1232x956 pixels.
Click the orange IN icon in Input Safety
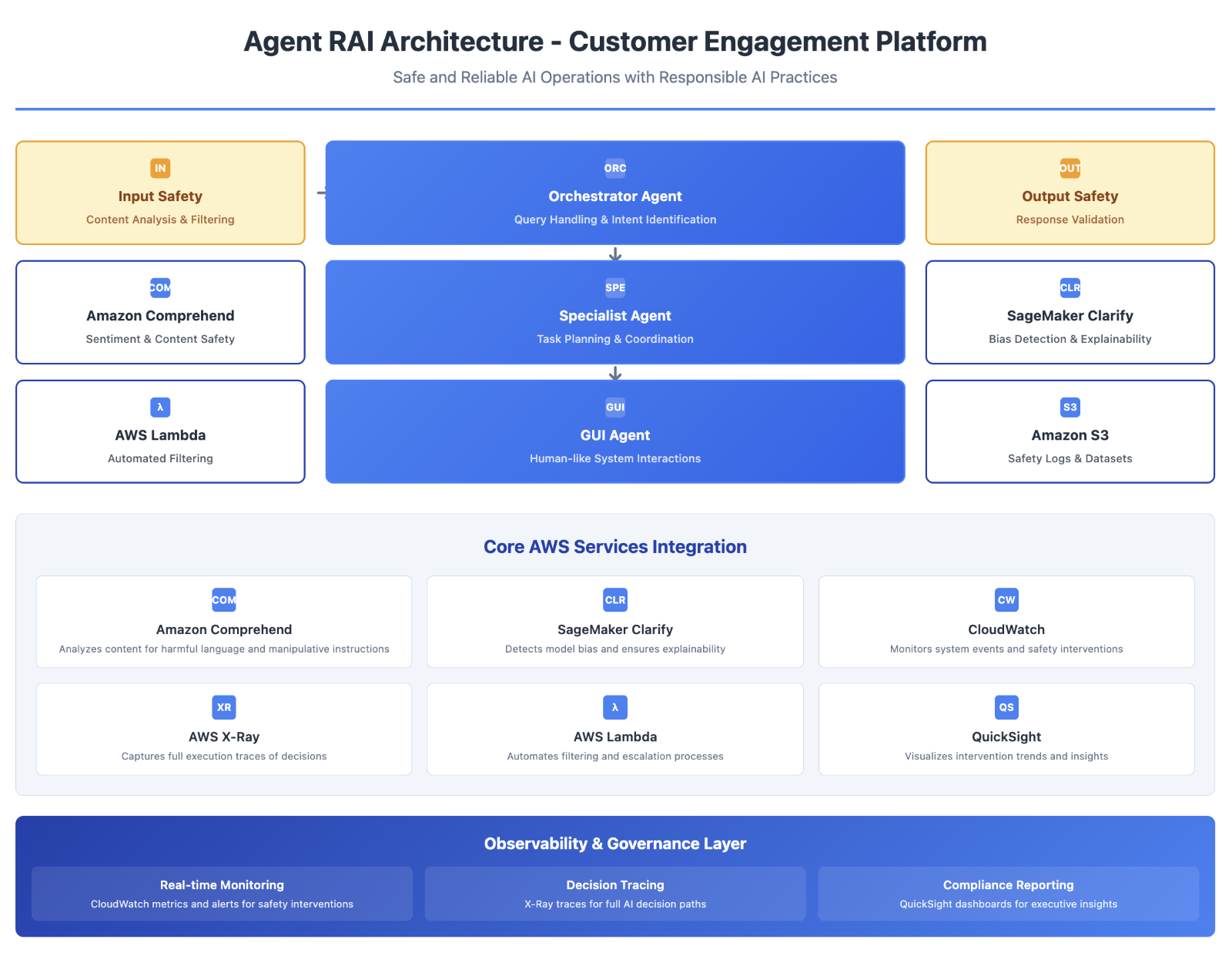[160, 168]
